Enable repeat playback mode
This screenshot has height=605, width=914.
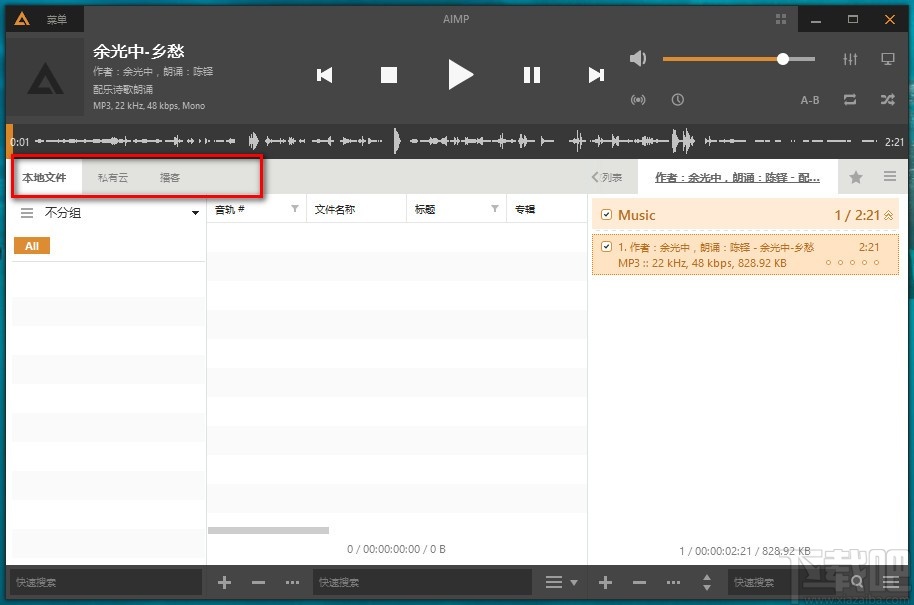(x=851, y=99)
